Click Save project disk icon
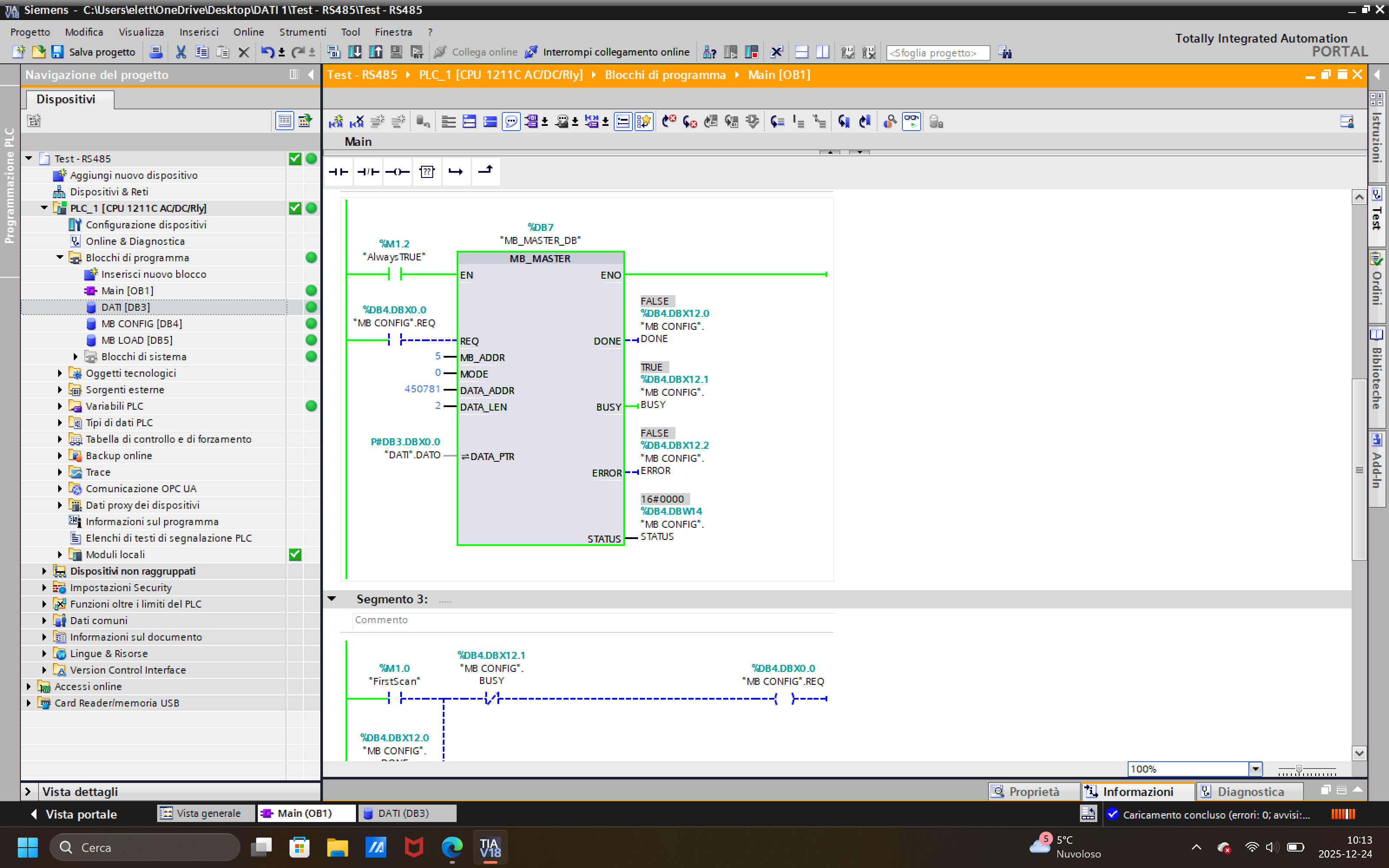The image size is (1389, 868). tap(57, 52)
